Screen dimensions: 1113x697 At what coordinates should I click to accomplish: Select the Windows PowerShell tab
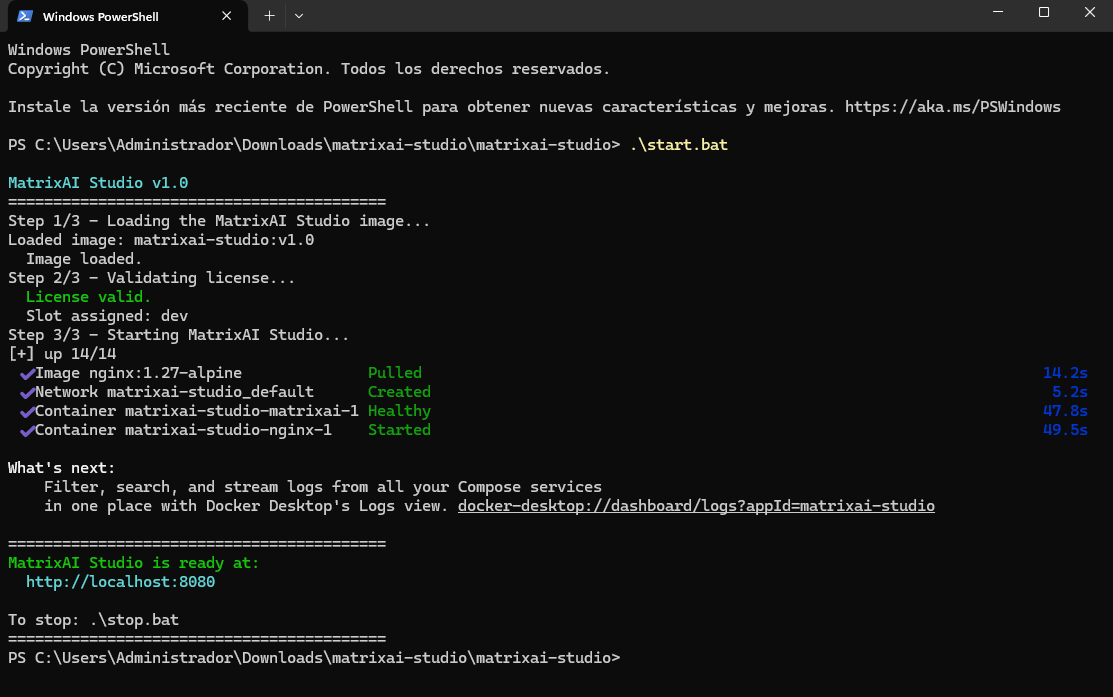(x=128, y=16)
